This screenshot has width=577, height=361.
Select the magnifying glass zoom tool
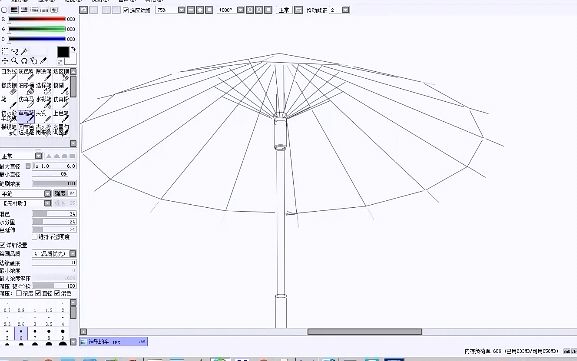click(x=14, y=60)
